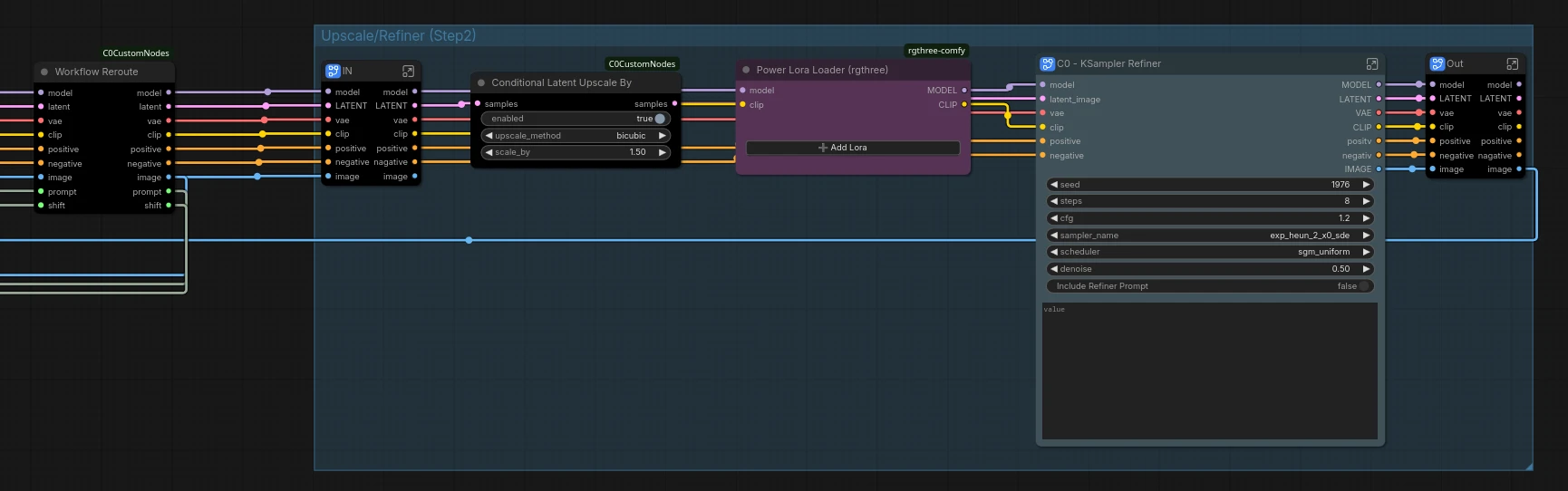Click the Workflow Reroute node title
The height and width of the screenshot is (491, 1568).
click(96, 72)
